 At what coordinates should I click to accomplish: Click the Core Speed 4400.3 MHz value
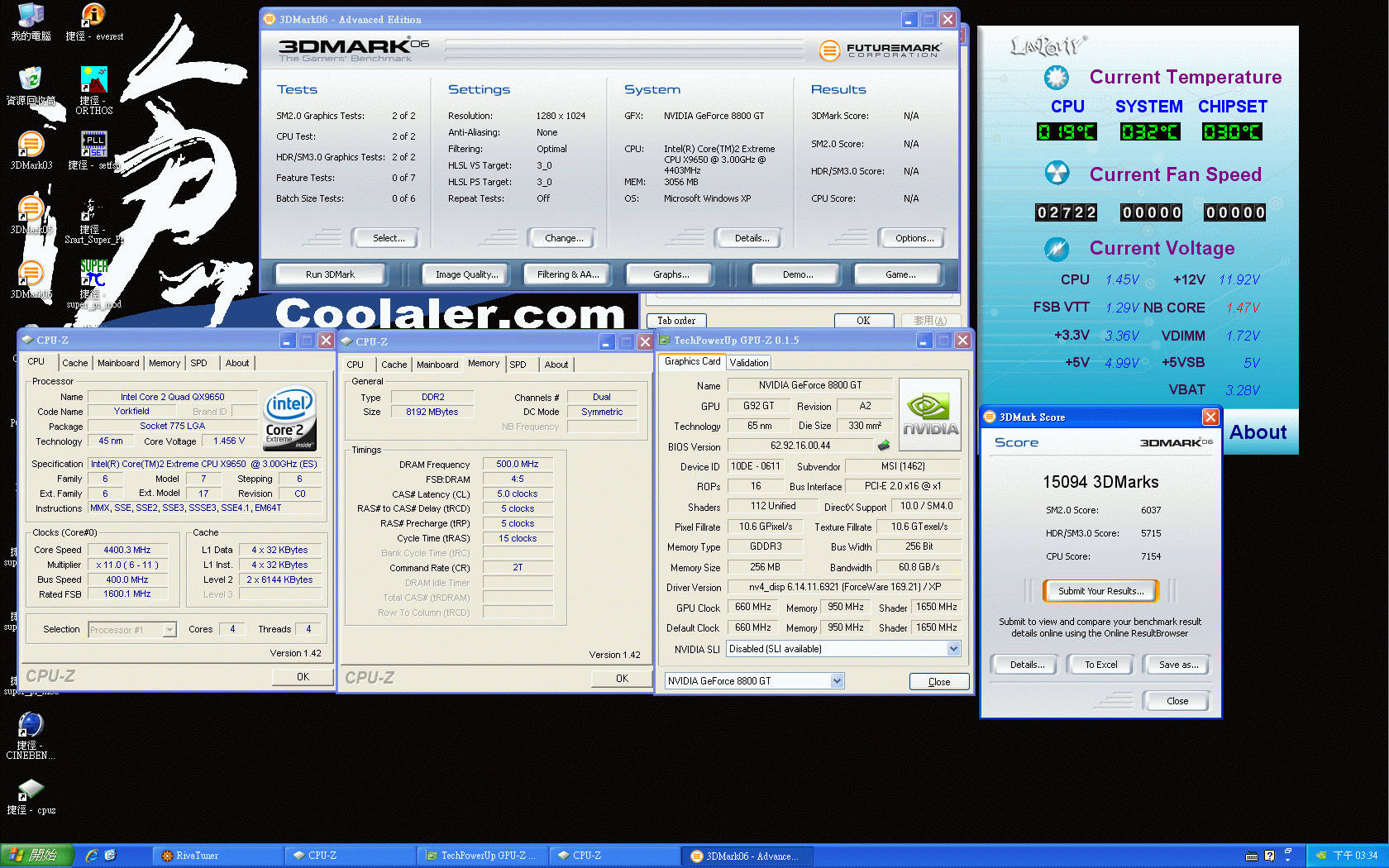[127, 550]
